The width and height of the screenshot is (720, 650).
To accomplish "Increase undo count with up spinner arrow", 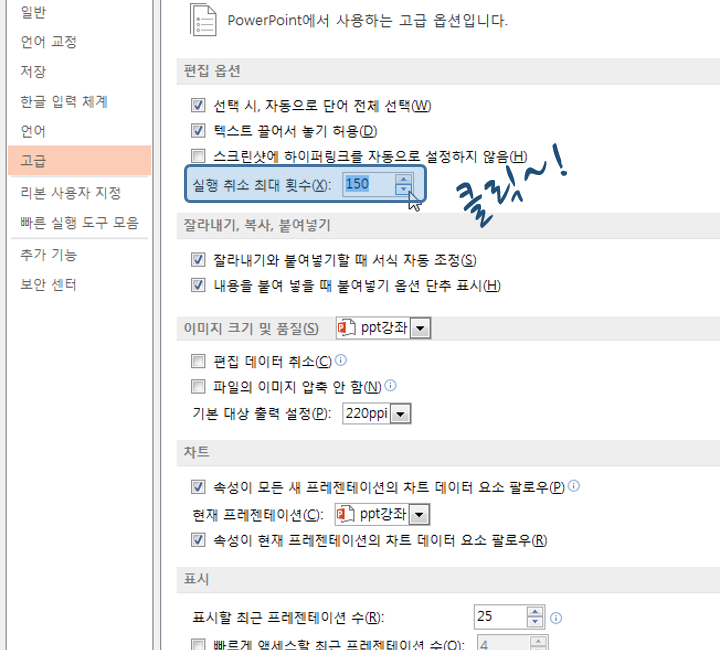I will pos(404,179).
